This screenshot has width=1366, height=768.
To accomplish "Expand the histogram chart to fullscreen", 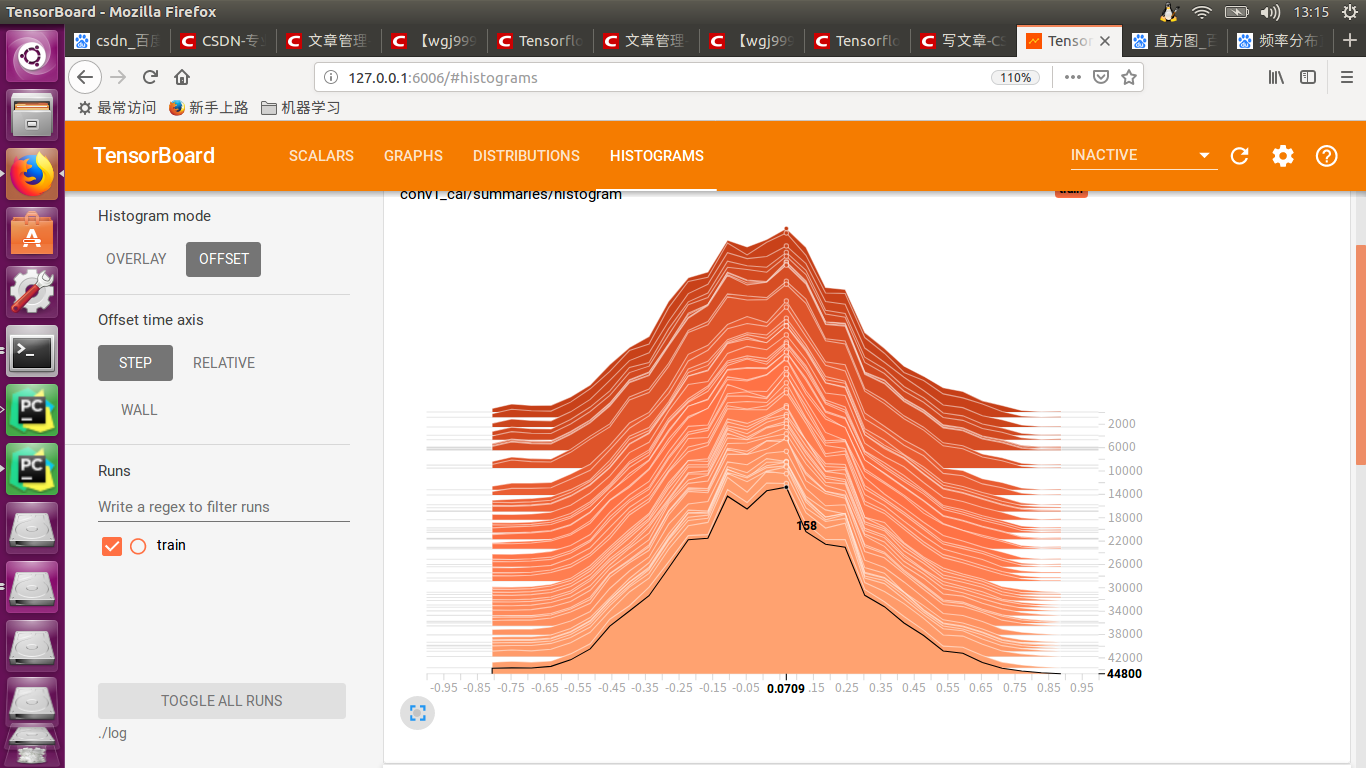I will [x=417, y=713].
